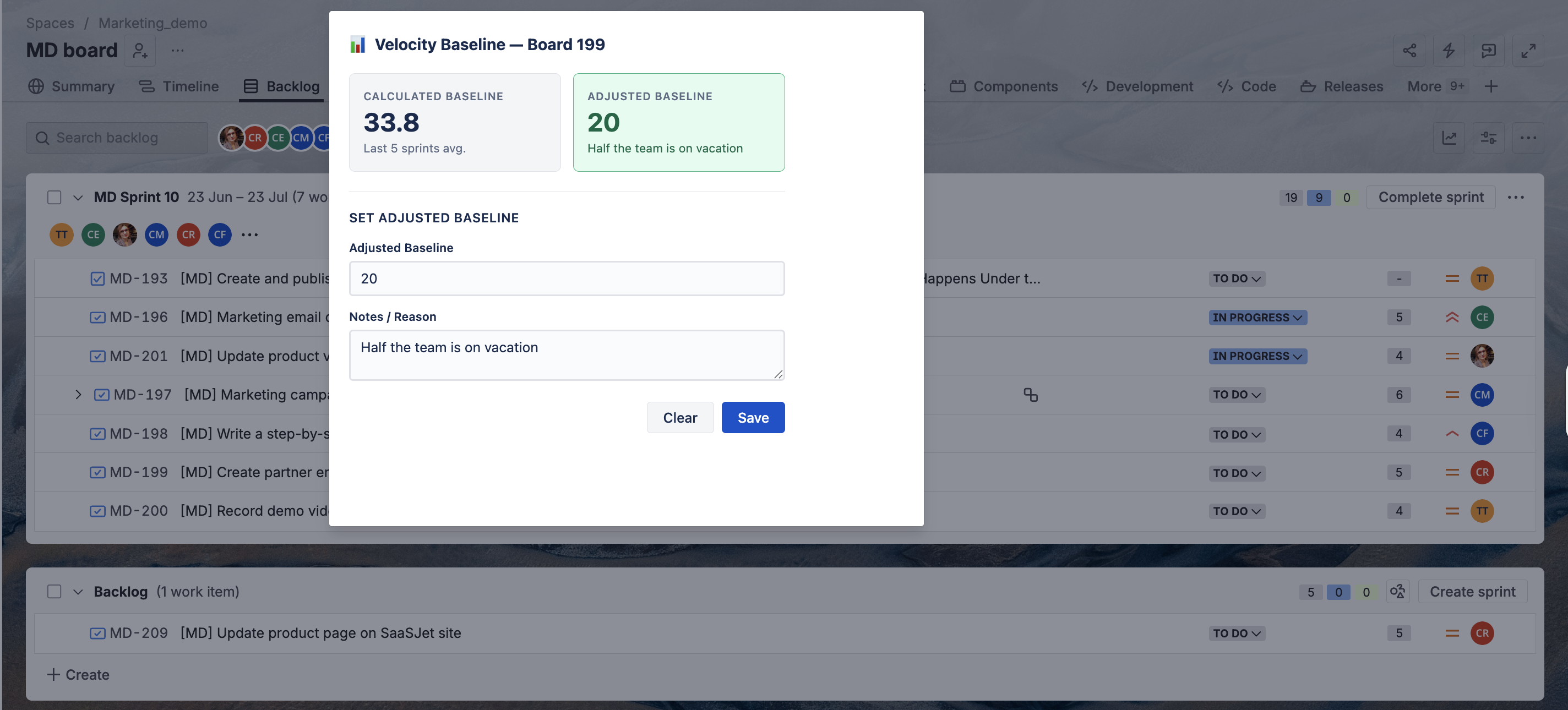Open the TO DO status dropdown for MD-209

pyautogui.click(x=1237, y=633)
